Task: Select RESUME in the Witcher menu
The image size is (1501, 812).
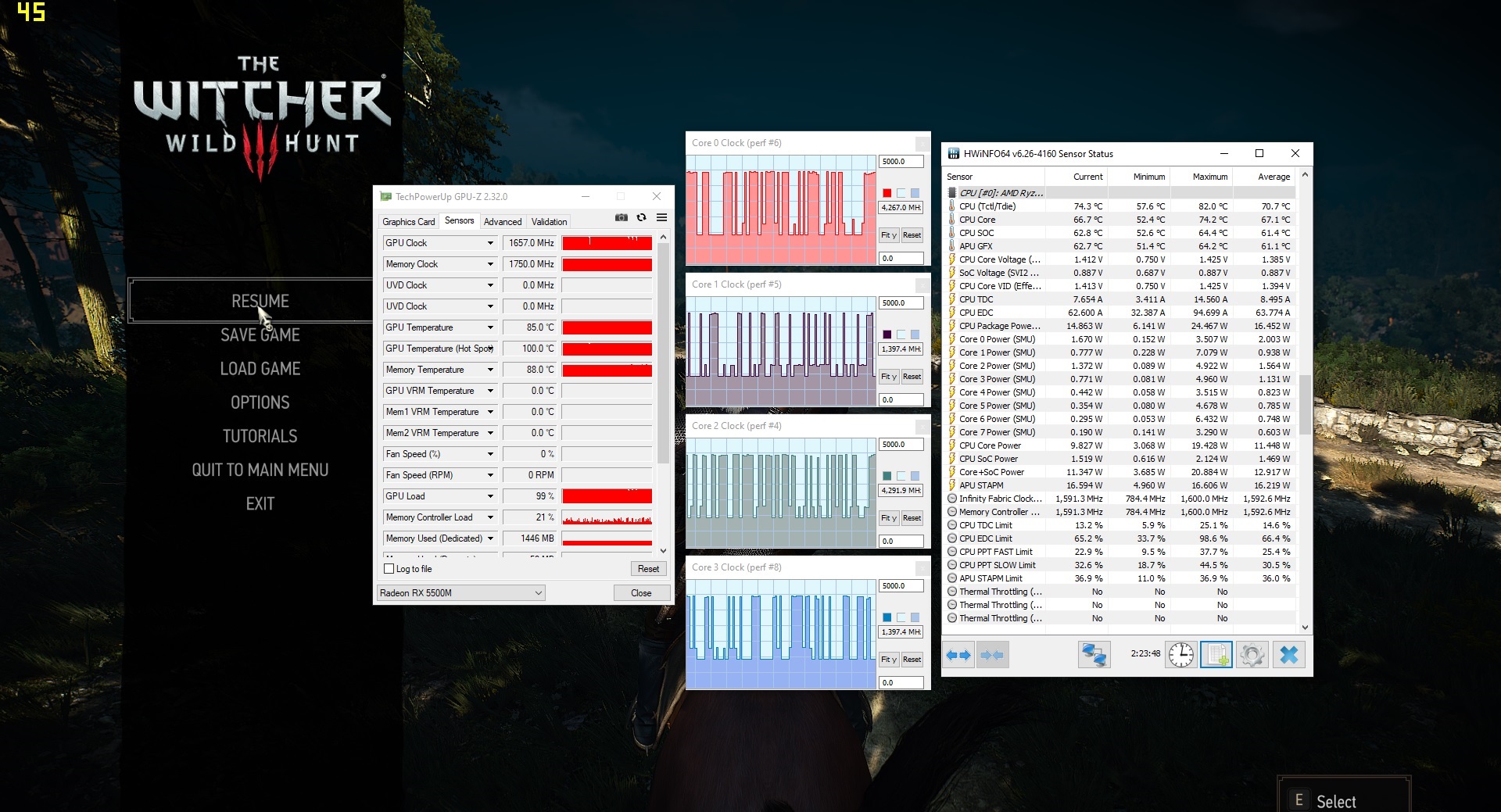Action: (x=260, y=301)
